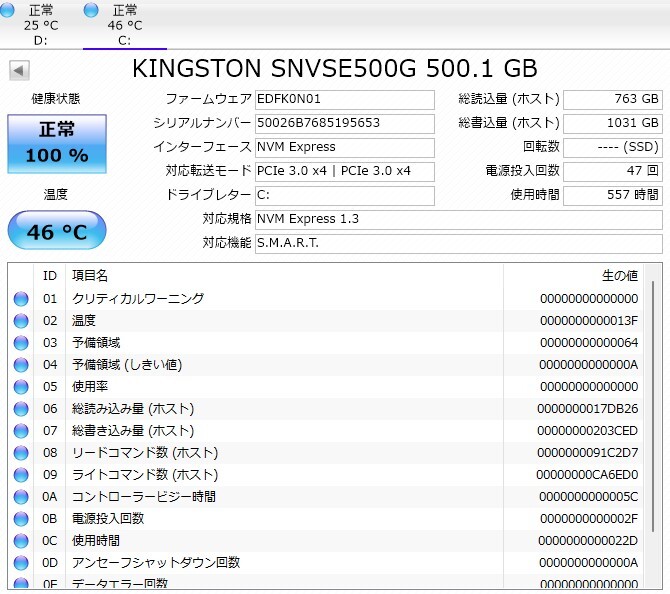Click status circle icon for ID 05 使用率
This screenshot has height=594, width=670.
tap(21, 387)
